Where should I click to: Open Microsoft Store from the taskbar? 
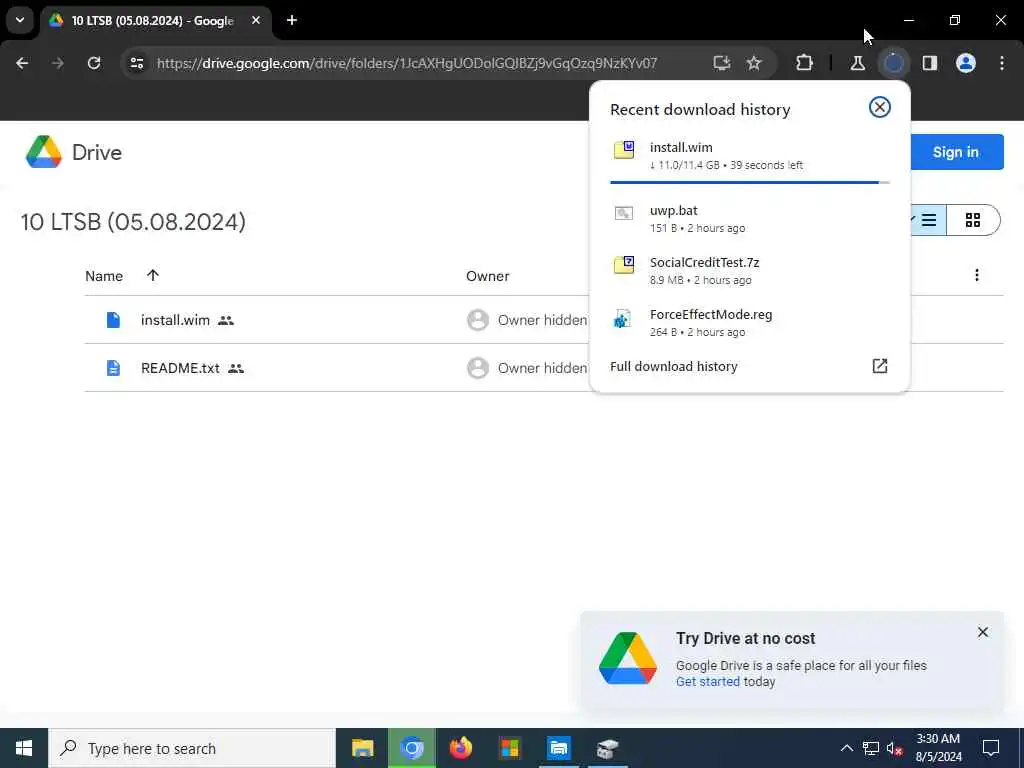pos(510,748)
